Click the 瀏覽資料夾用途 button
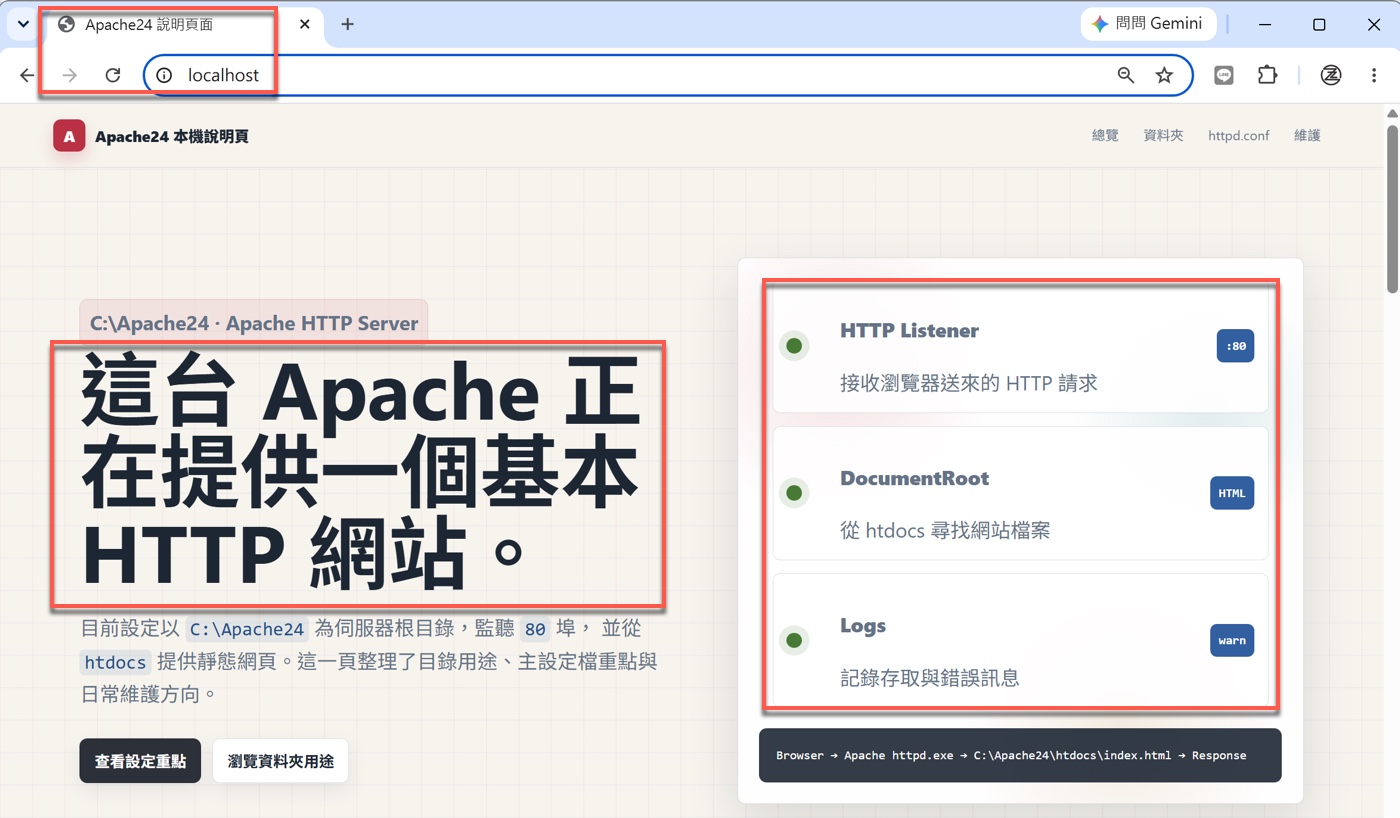This screenshot has height=818, width=1400. click(x=280, y=761)
